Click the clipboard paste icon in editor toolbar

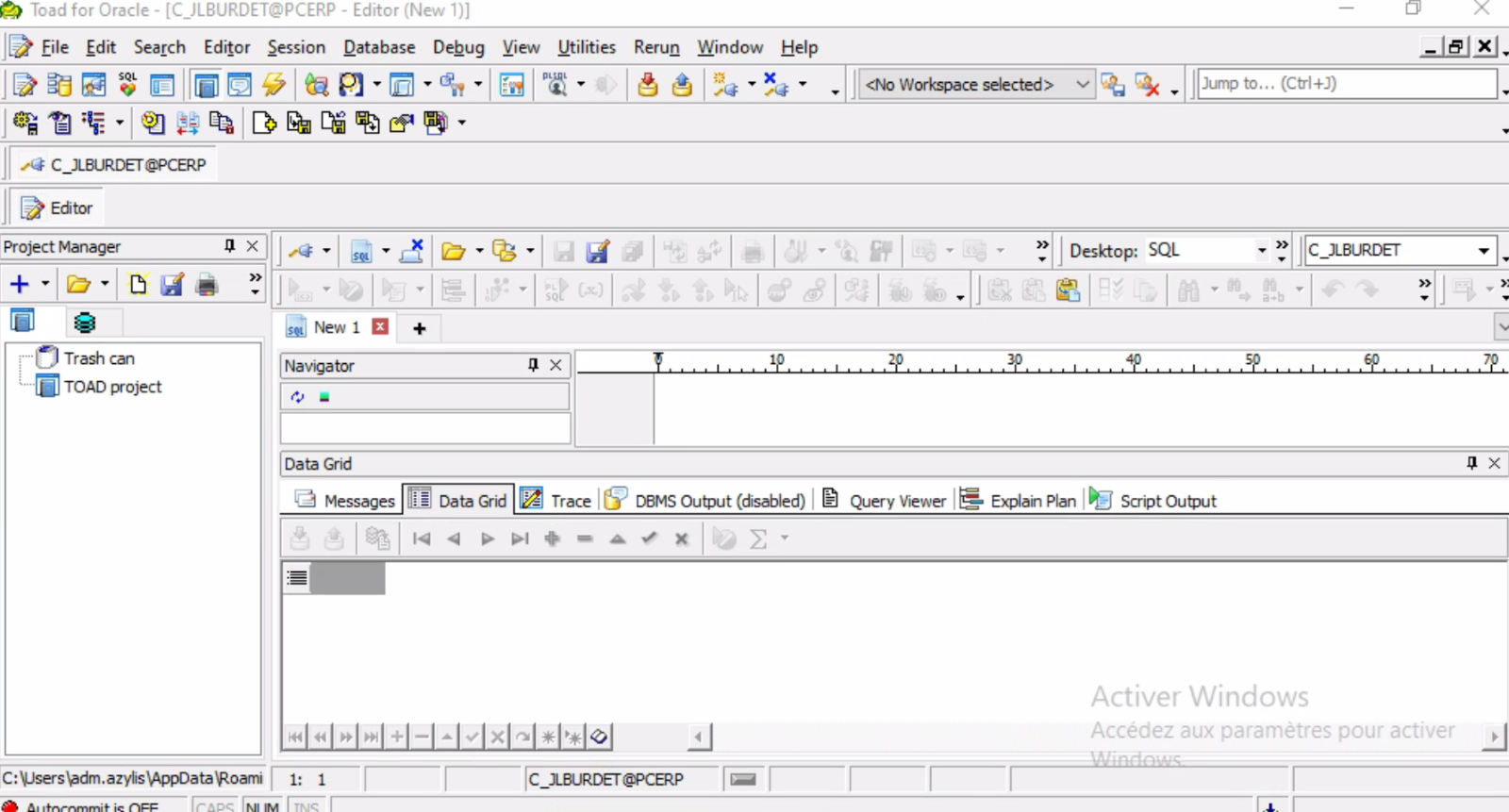(x=1068, y=290)
